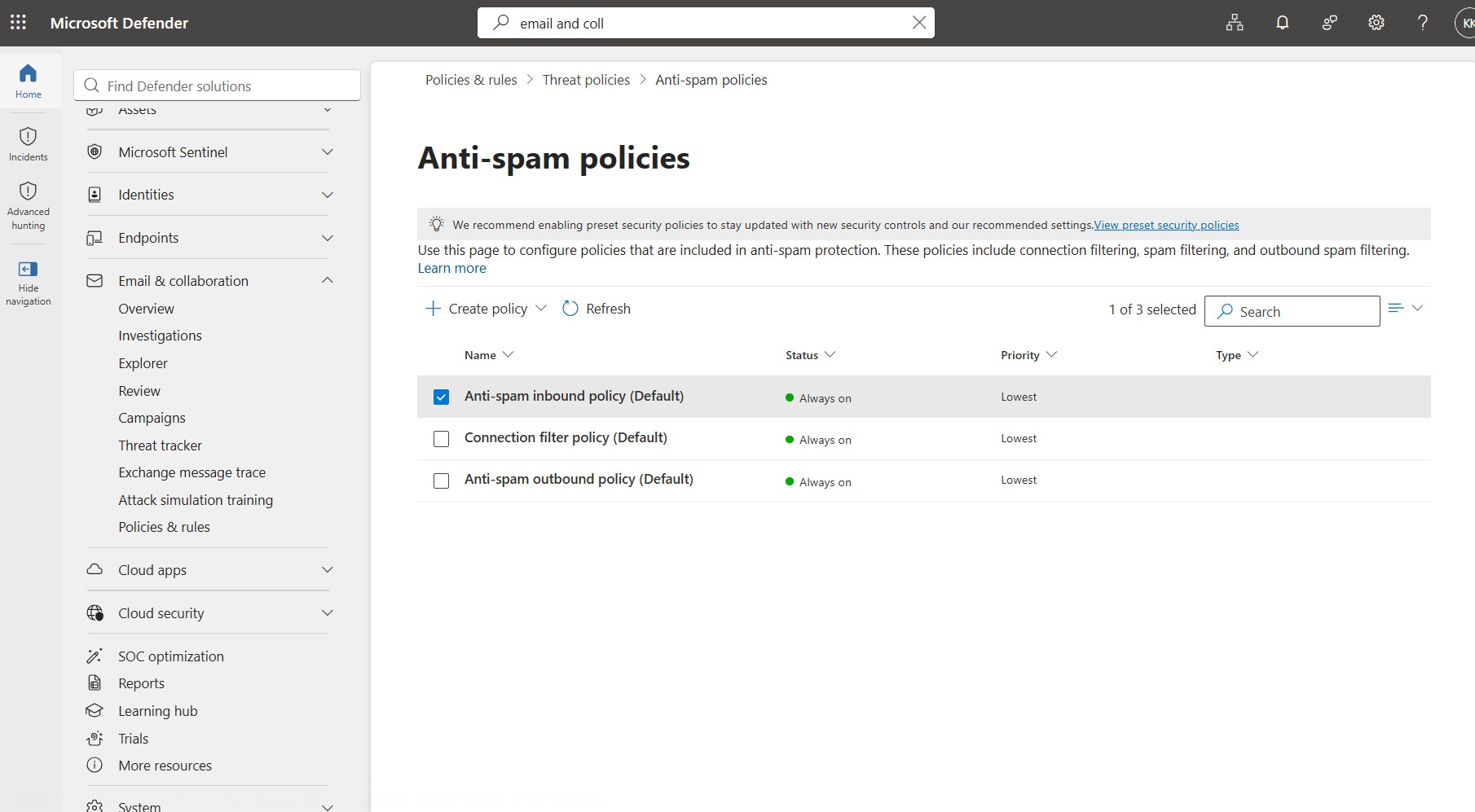Click Hide navigation icon
Screen dimensions: 1475x812
pos(28,269)
